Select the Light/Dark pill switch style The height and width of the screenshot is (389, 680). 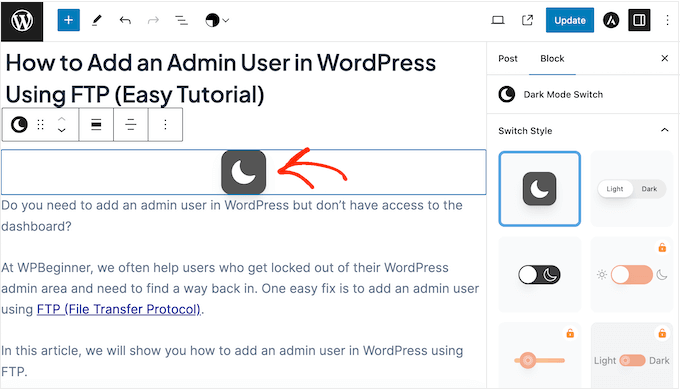point(631,189)
